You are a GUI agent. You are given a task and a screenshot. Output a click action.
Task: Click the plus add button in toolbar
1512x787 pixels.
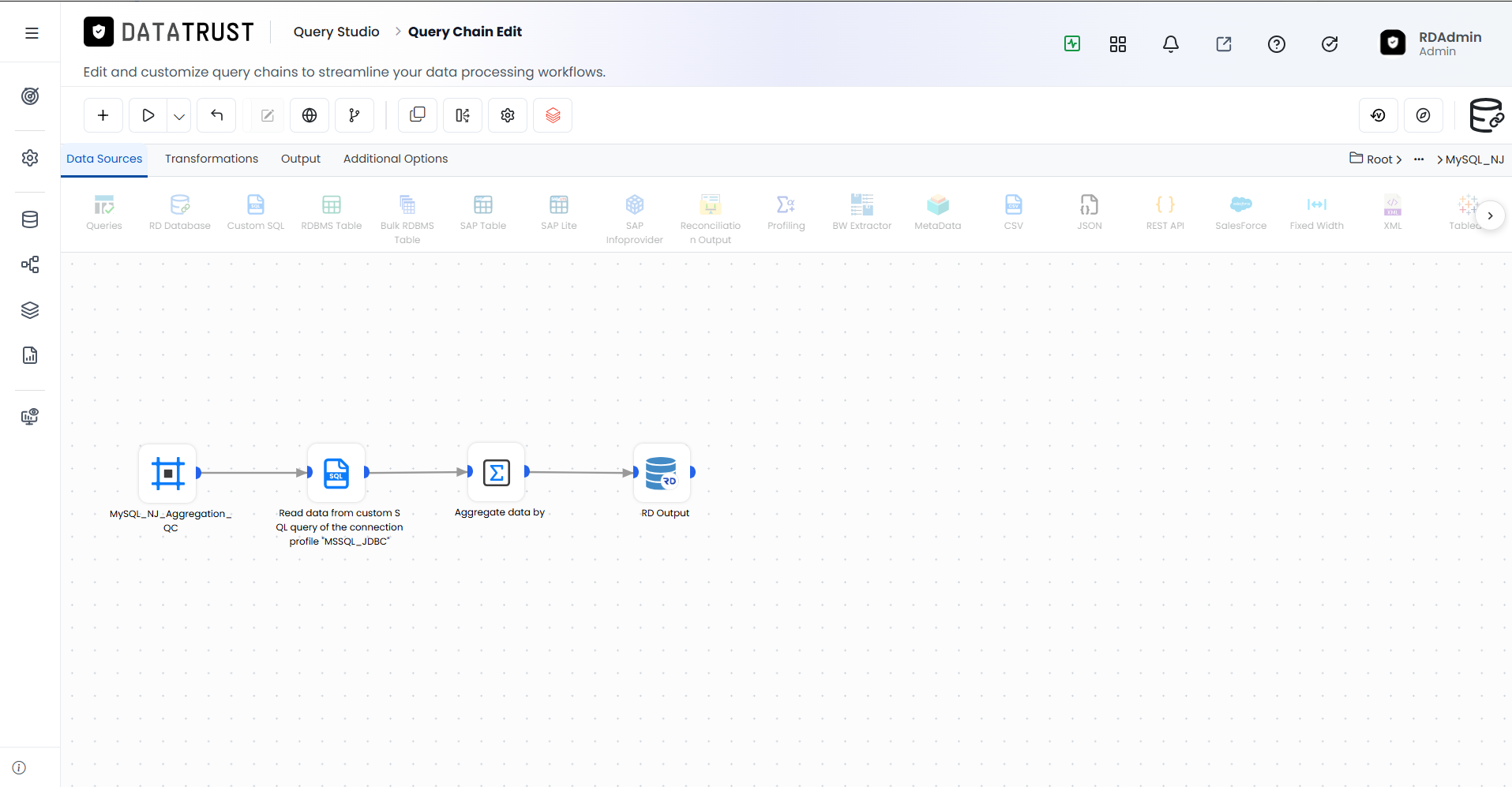[103, 115]
